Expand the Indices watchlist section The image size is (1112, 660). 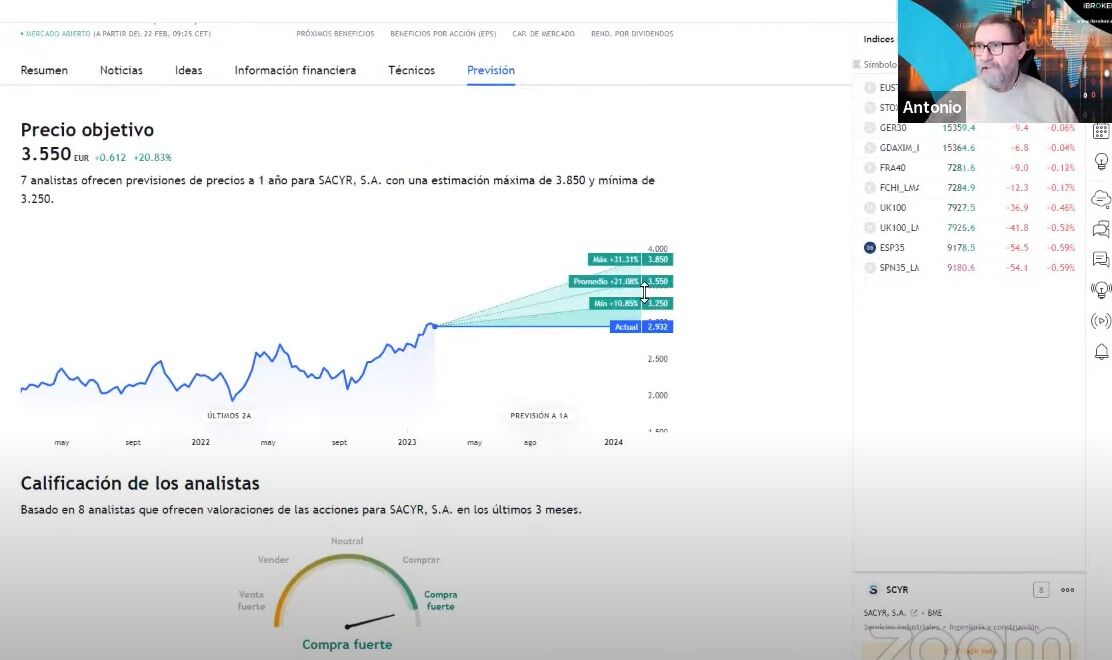878,39
